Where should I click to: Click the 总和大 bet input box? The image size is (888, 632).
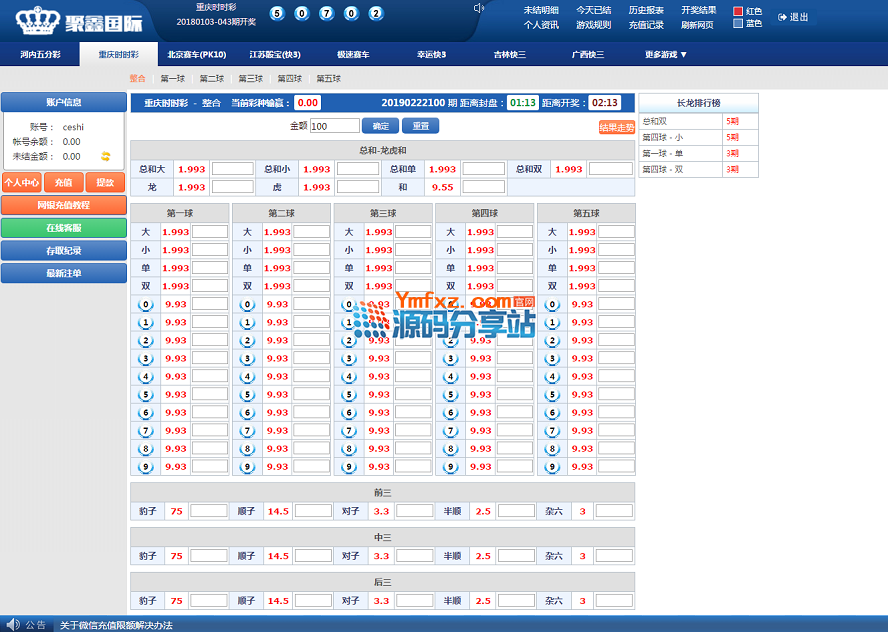232,169
